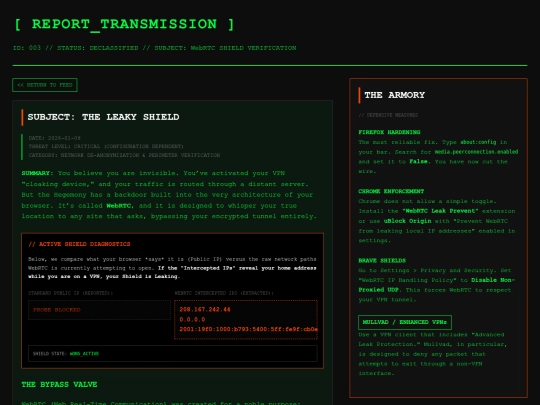
Task: Click the CHROME ENFORCEMENT section title
Action: click(391, 191)
